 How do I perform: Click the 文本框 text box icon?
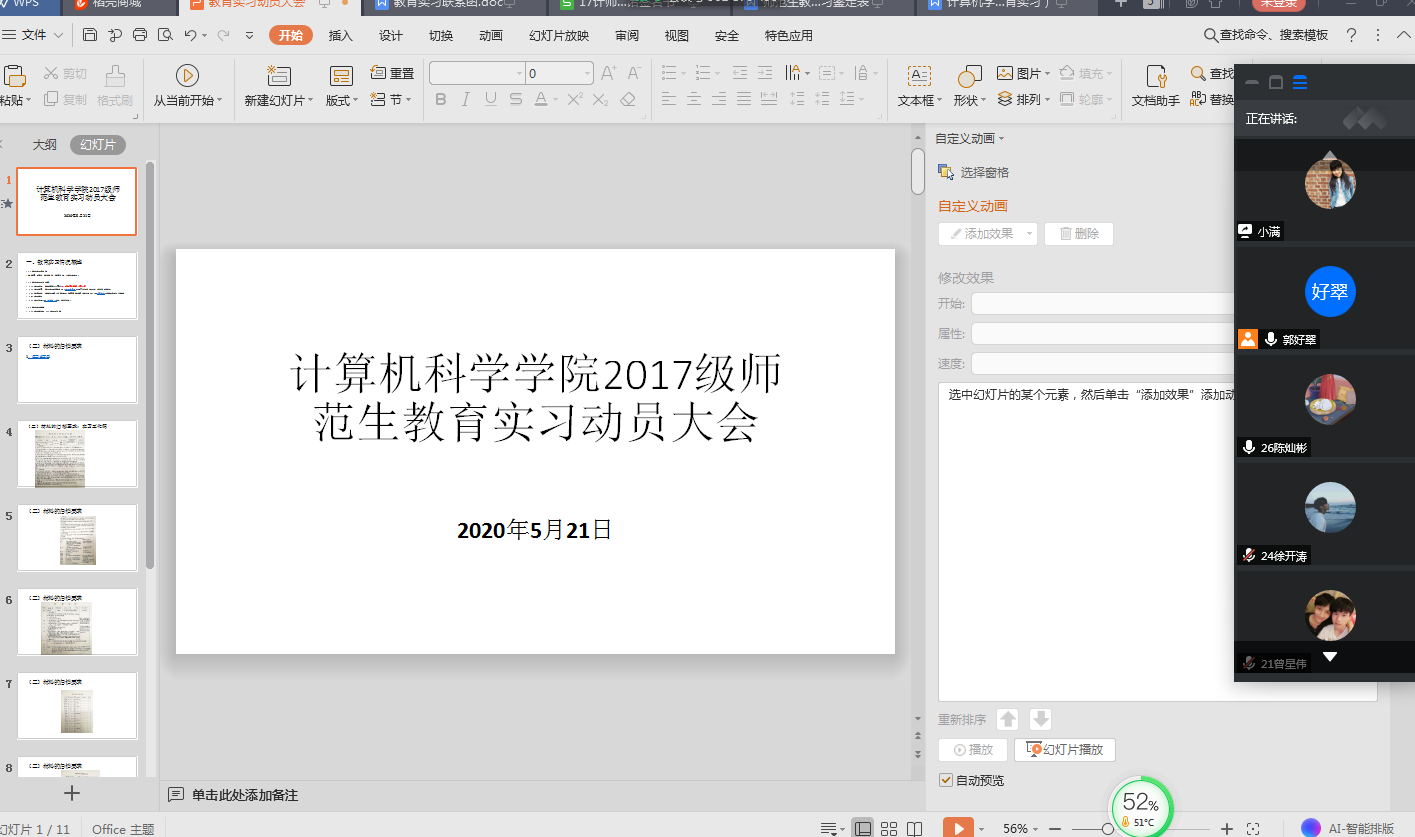coord(918,77)
